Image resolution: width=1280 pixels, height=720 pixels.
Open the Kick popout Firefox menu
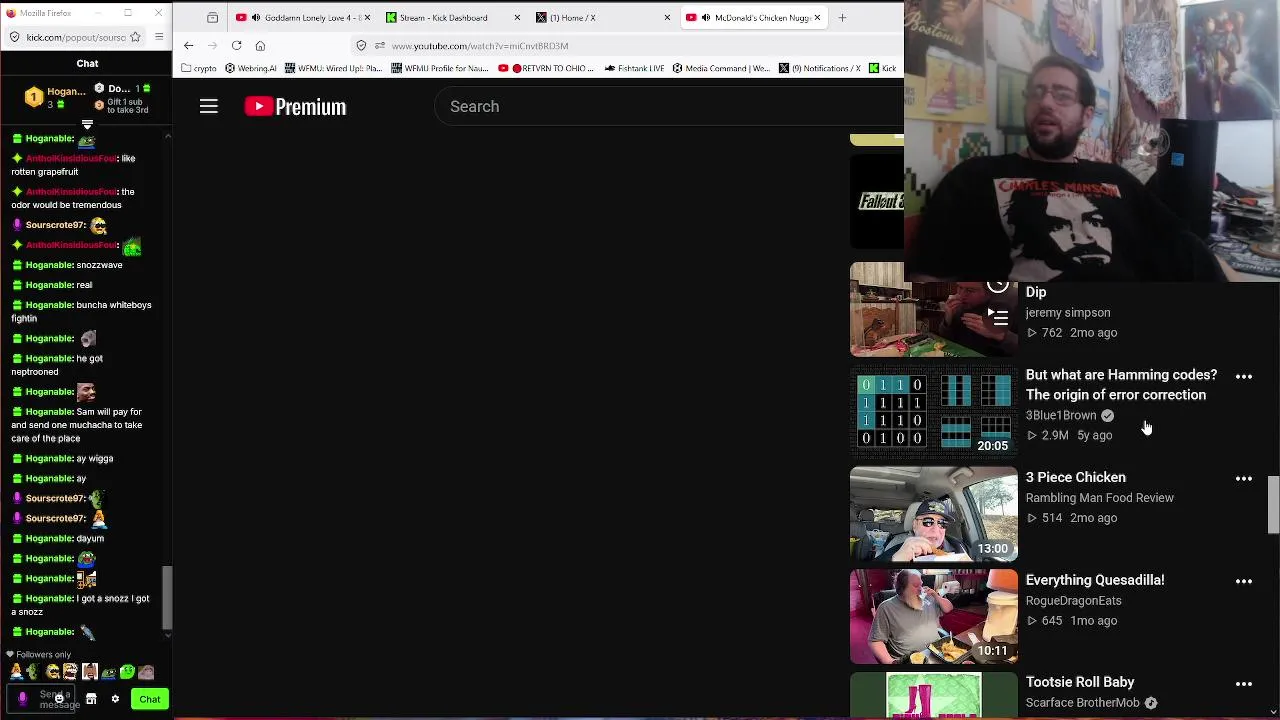(x=159, y=37)
